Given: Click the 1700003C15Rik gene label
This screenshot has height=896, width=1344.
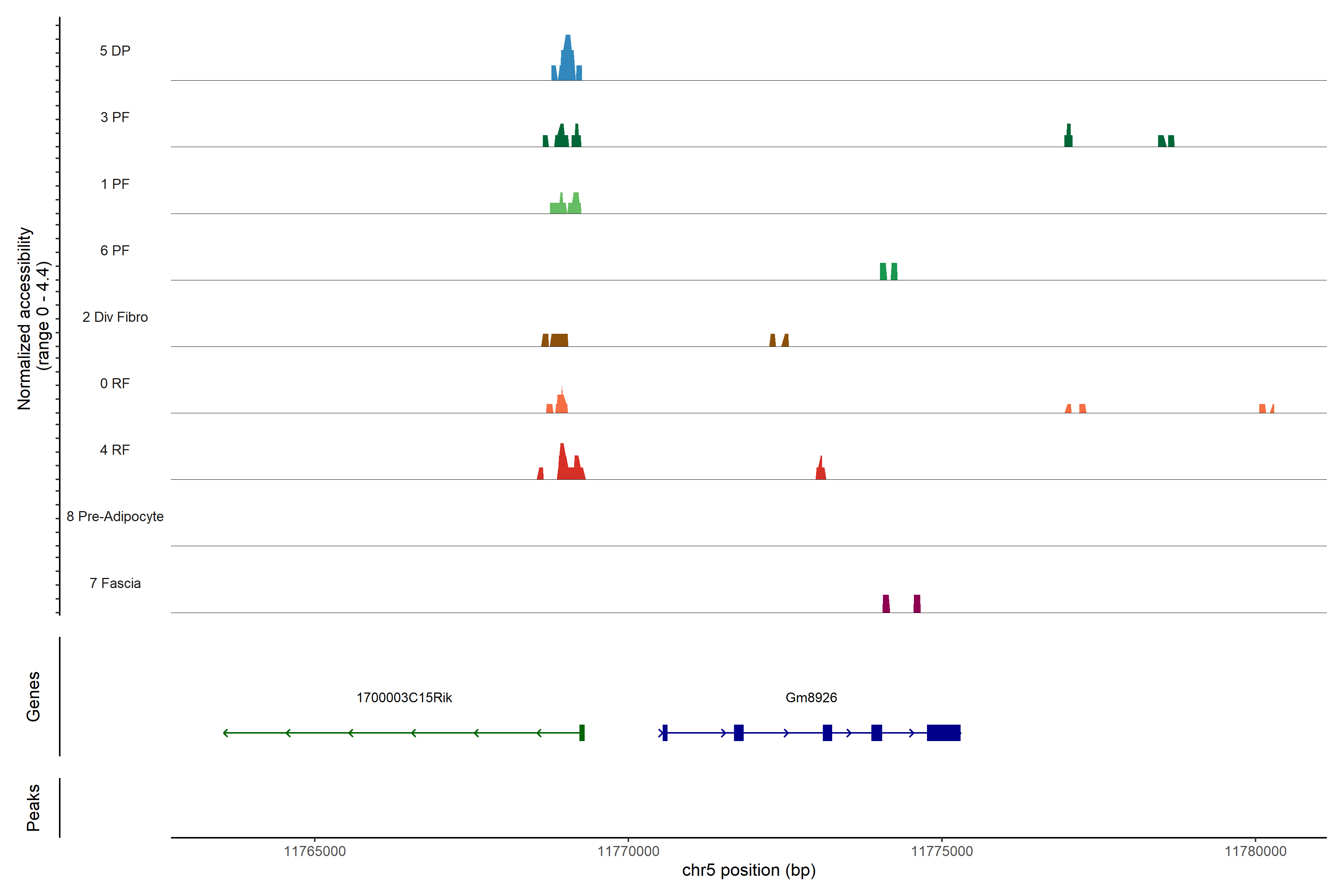Looking at the screenshot, I should 404,698.
